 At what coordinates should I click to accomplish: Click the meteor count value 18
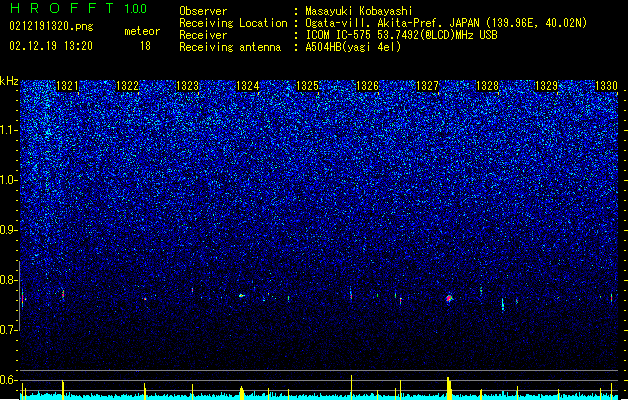coord(145,46)
